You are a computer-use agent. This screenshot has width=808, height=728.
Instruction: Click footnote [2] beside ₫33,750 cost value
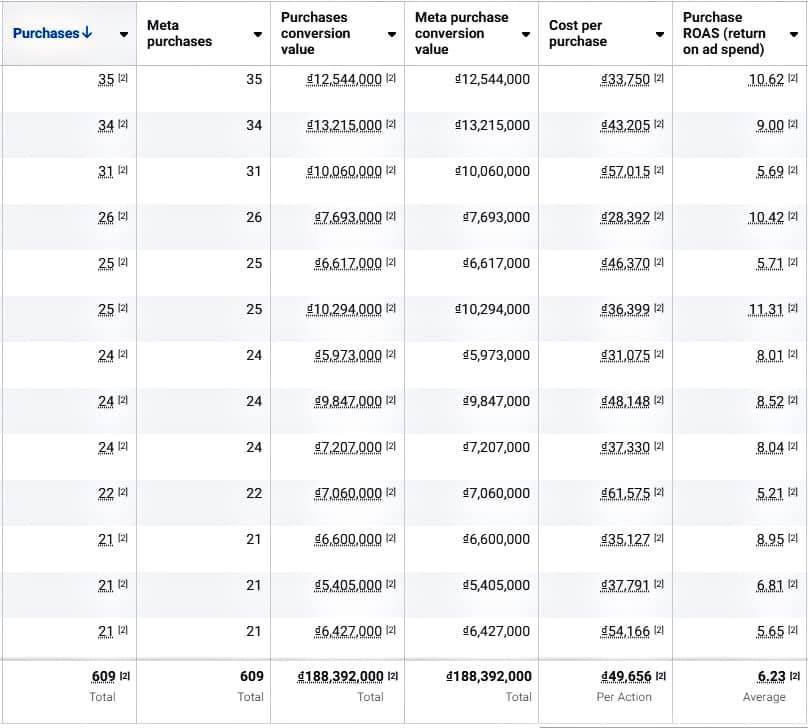(x=659, y=79)
